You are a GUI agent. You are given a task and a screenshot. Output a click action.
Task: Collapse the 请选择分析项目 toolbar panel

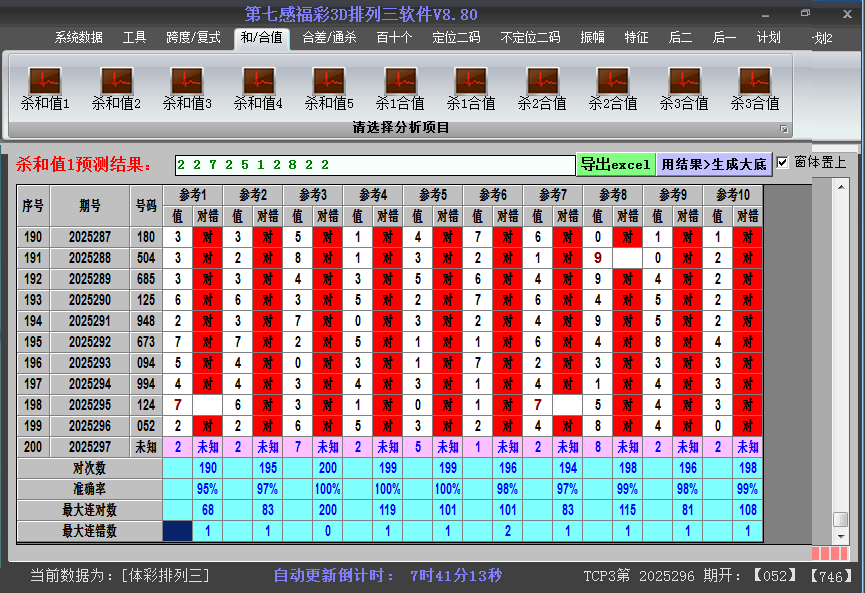pos(785,128)
